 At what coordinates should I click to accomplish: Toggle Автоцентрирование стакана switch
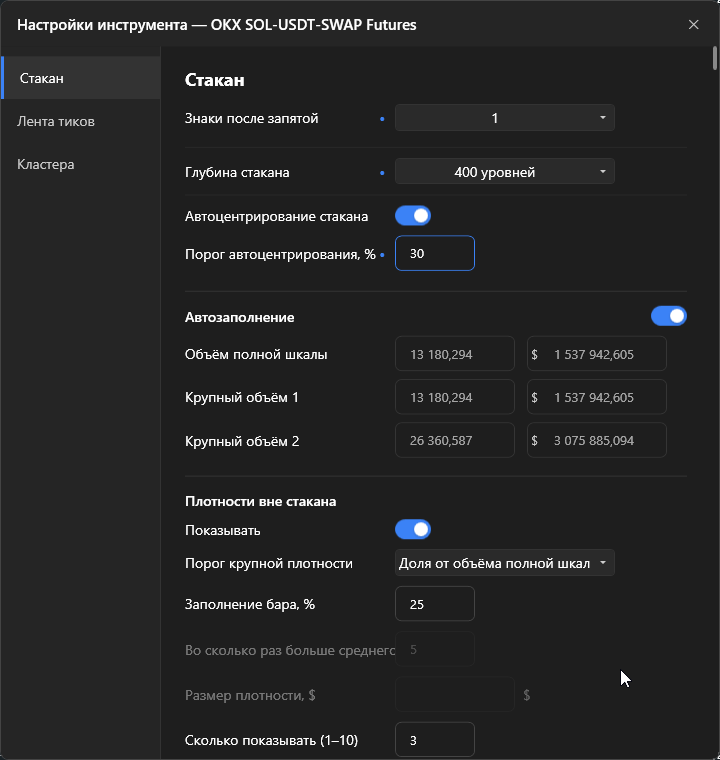(413, 216)
